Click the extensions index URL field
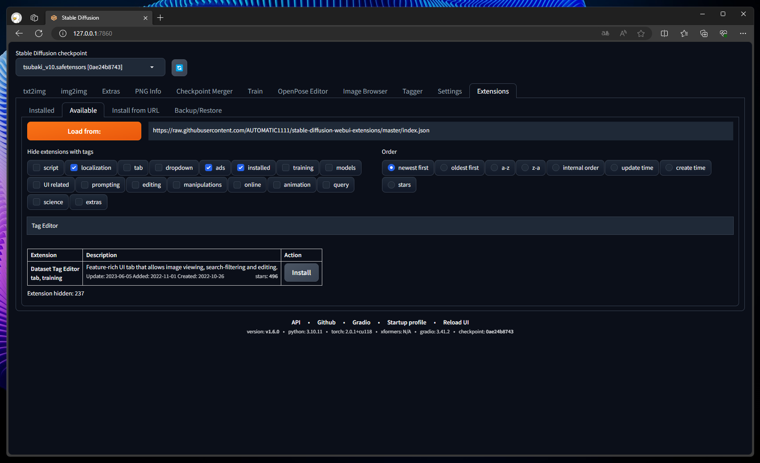The width and height of the screenshot is (760, 463). coord(441,131)
